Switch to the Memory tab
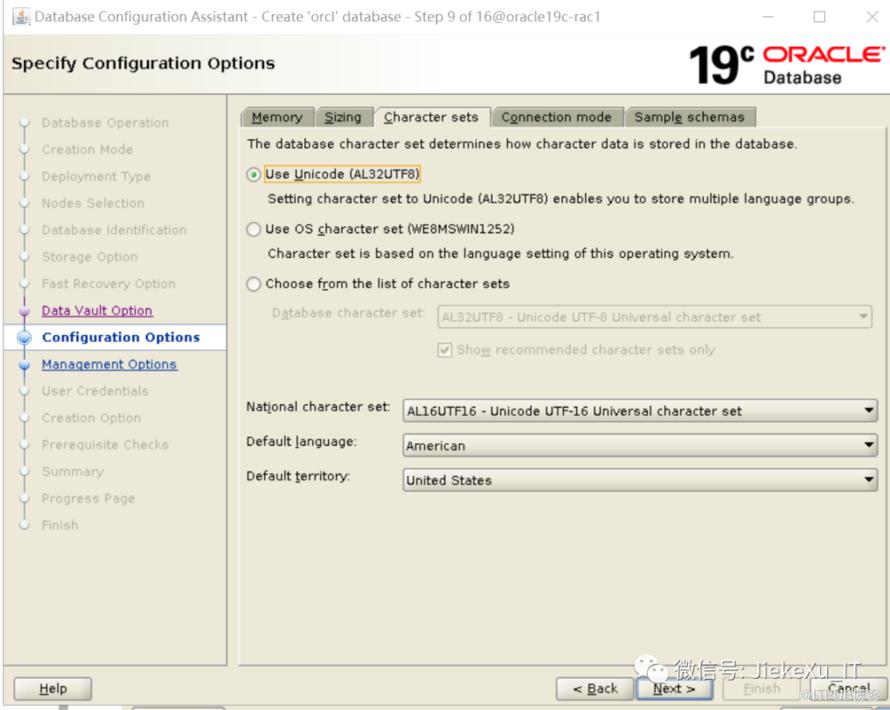Screen dimensions: 890x710 tap(277, 117)
